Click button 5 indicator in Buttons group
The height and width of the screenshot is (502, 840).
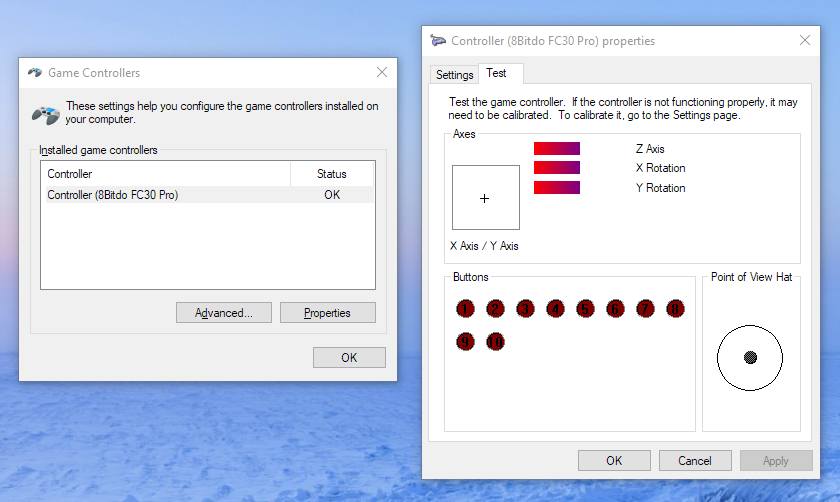coord(585,309)
